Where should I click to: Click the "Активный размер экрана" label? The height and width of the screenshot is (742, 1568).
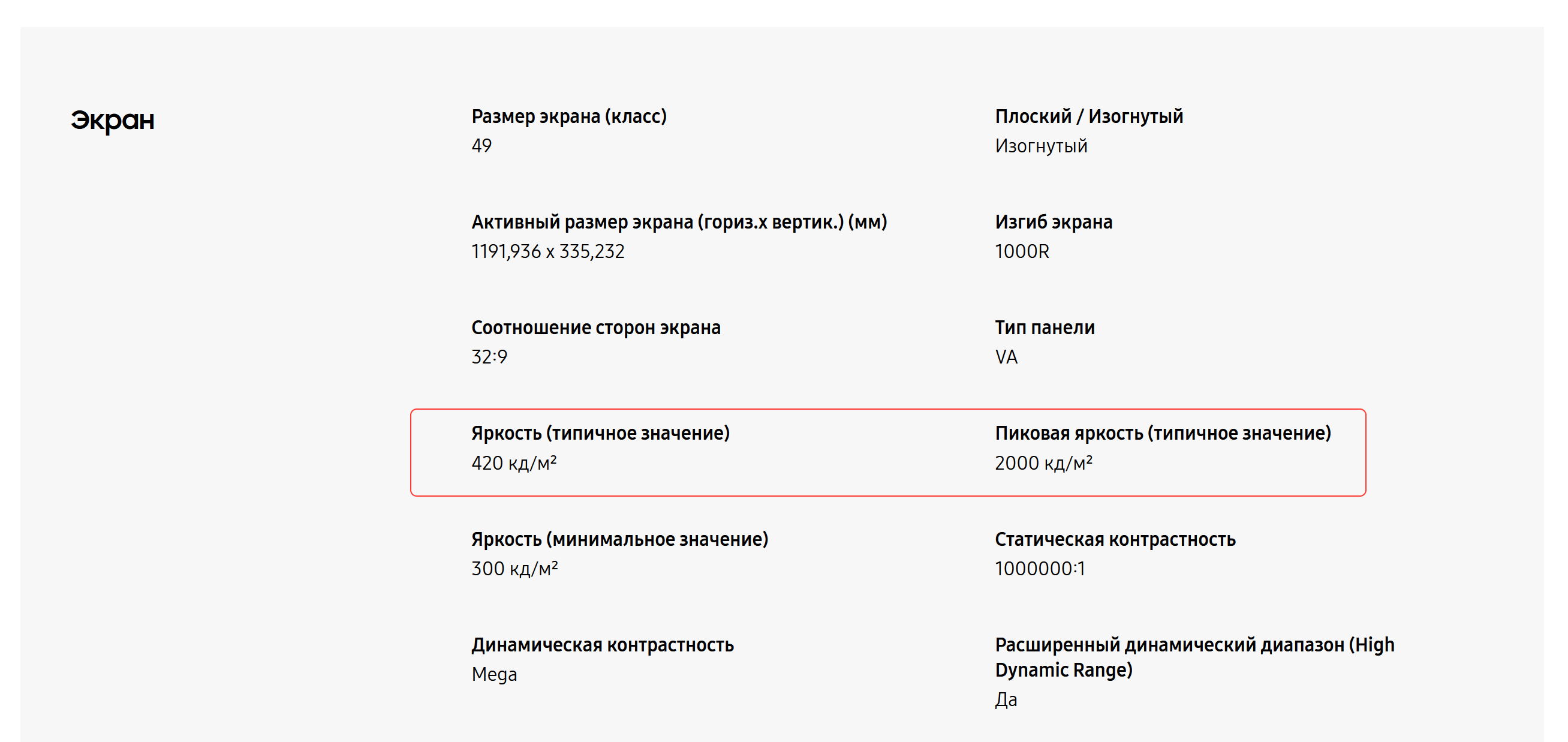point(679,222)
